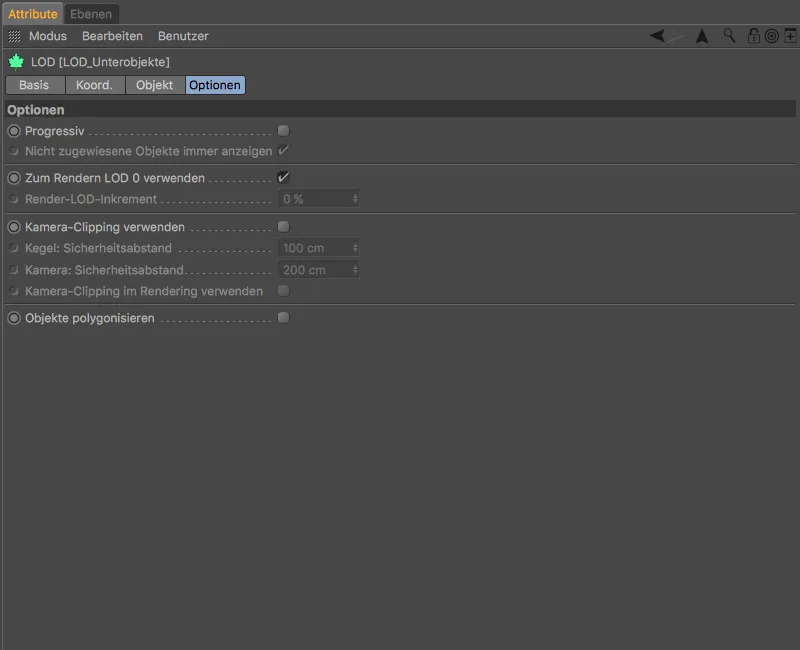800x650 pixels.
Task: Switch to the Ebenen tab
Action: [x=91, y=14]
